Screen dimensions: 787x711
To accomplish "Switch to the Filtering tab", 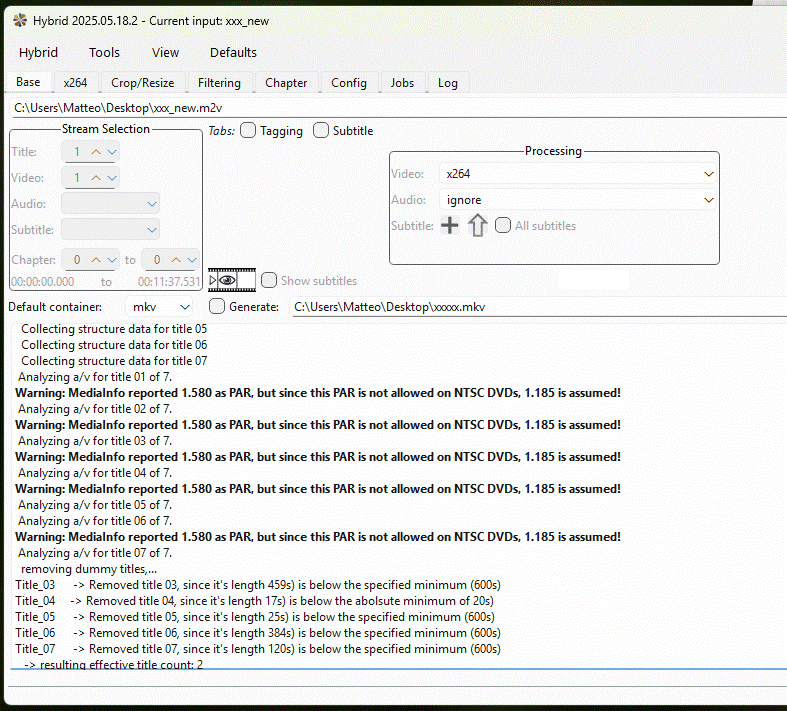I will tap(219, 83).
